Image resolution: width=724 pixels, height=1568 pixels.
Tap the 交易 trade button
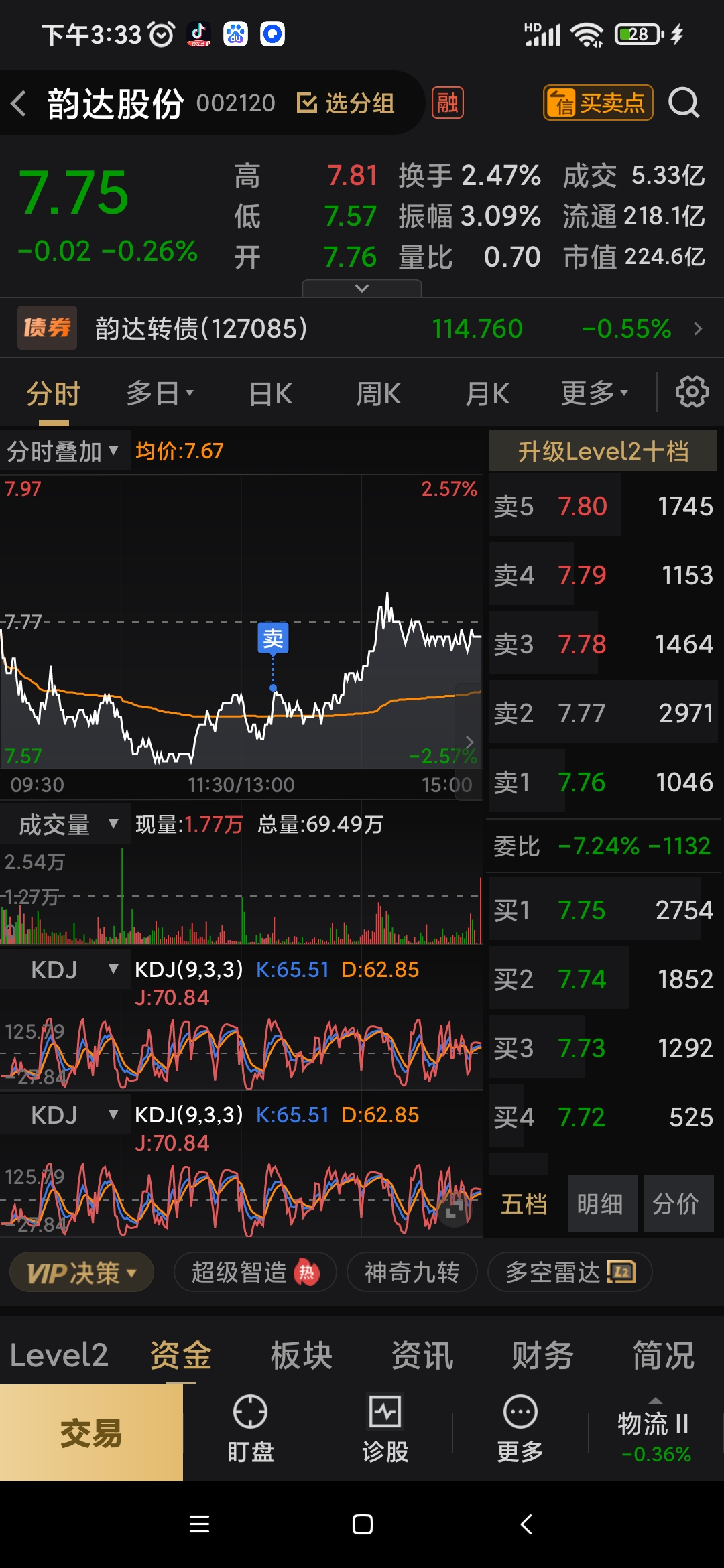click(x=91, y=1433)
